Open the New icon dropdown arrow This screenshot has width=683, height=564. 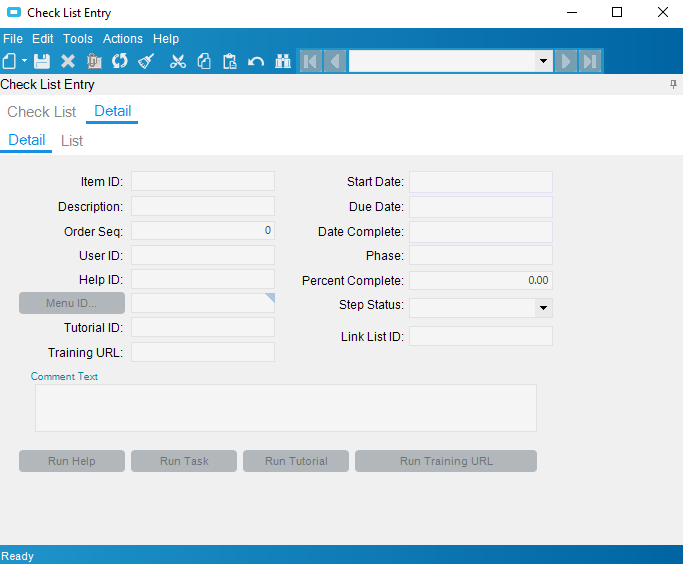24,61
